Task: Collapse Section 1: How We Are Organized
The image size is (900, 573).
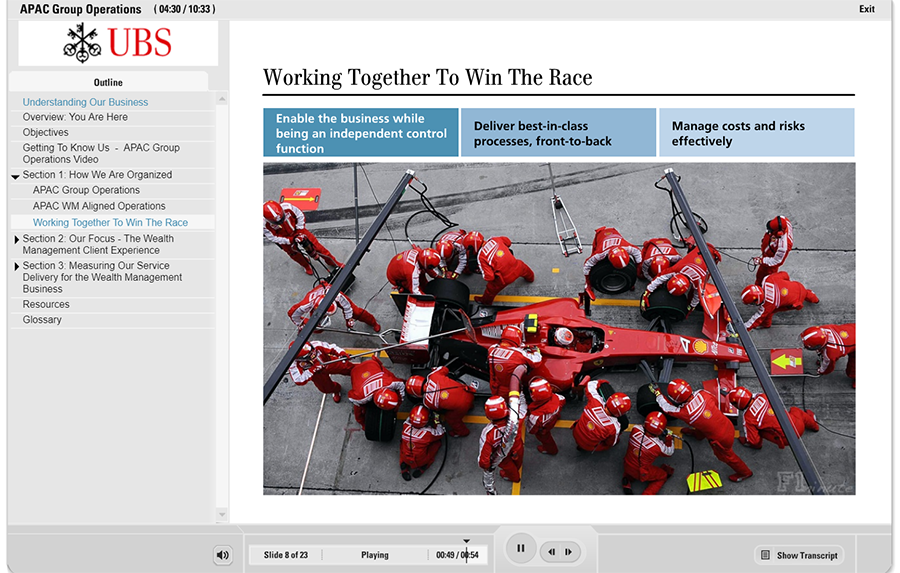Action: click(16, 176)
